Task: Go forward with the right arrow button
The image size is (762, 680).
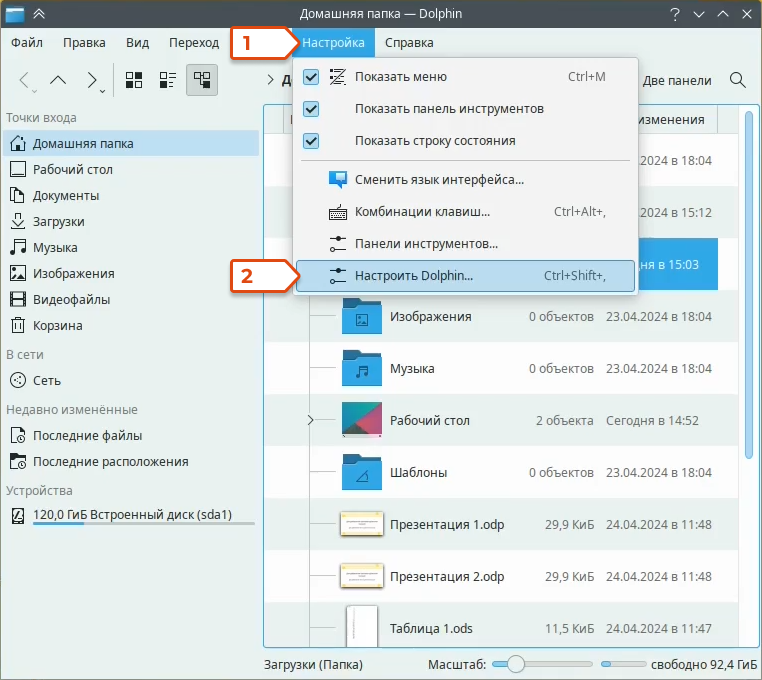Action: pos(91,80)
